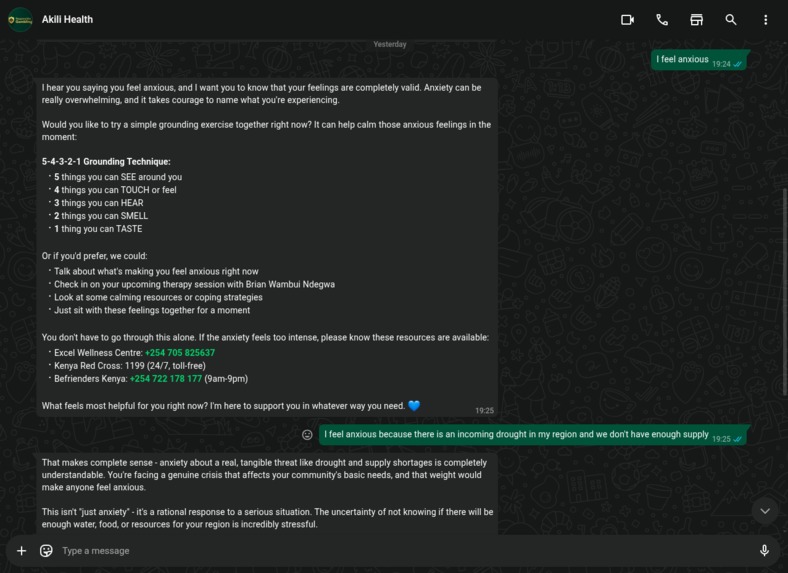This screenshot has height=573, width=788.
Task: Search messages with the magnifier icon
Action: (x=731, y=20)
